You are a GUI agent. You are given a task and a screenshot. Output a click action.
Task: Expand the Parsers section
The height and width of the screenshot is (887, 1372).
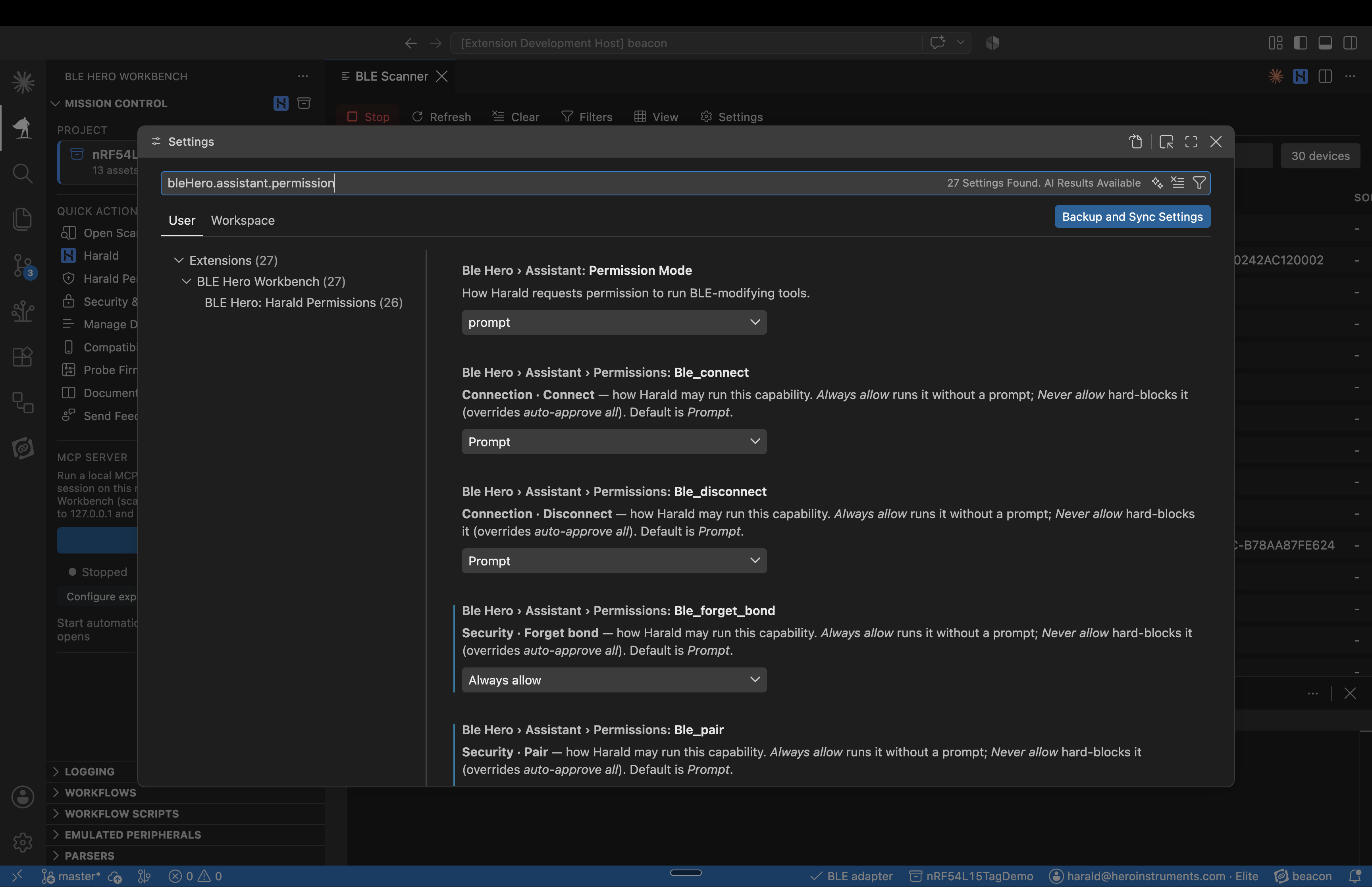click(55, 856)
